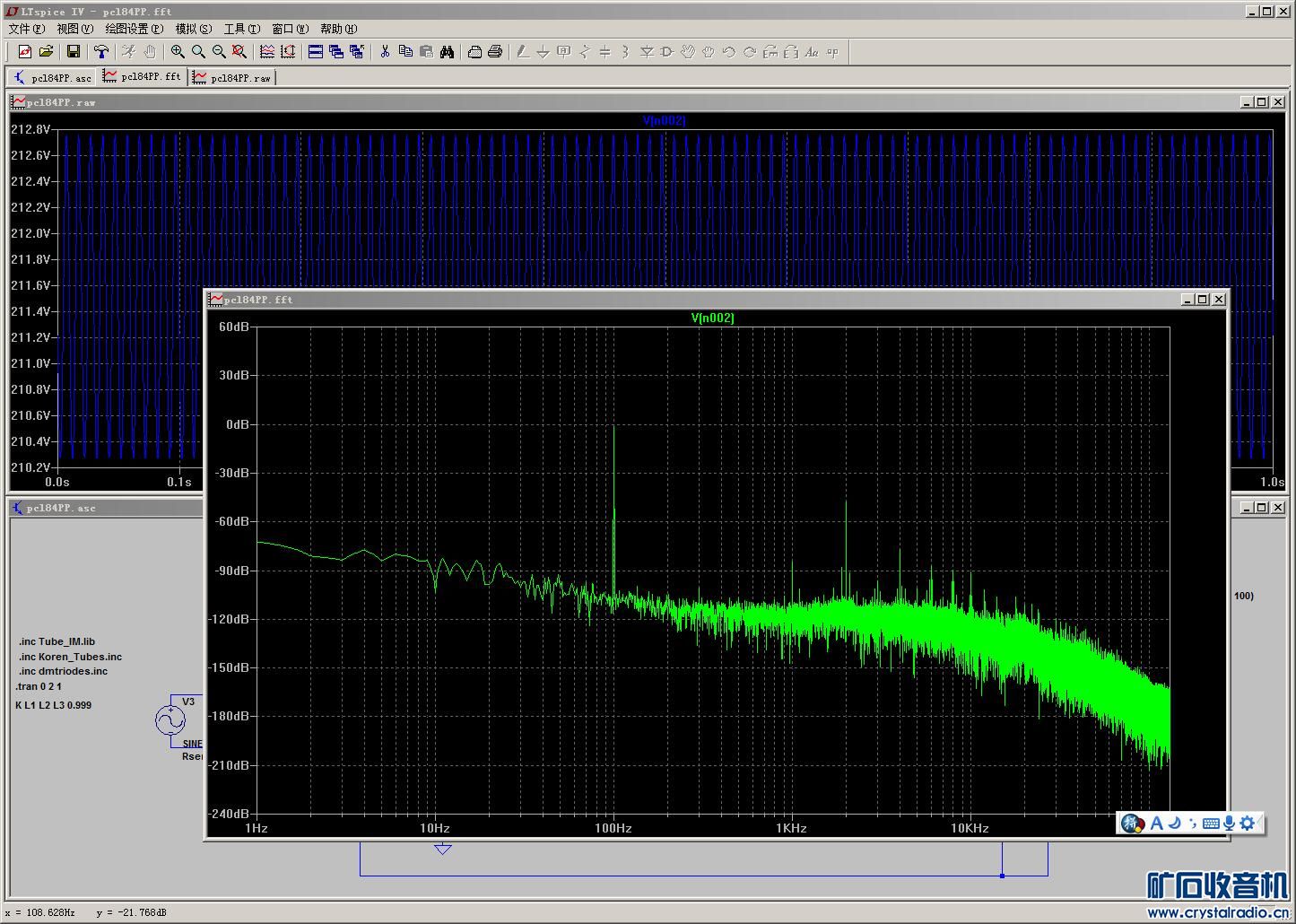1296x924 pixels.
Task: Click the 0dB label on FFT axis
Action: tap(238, 424)
